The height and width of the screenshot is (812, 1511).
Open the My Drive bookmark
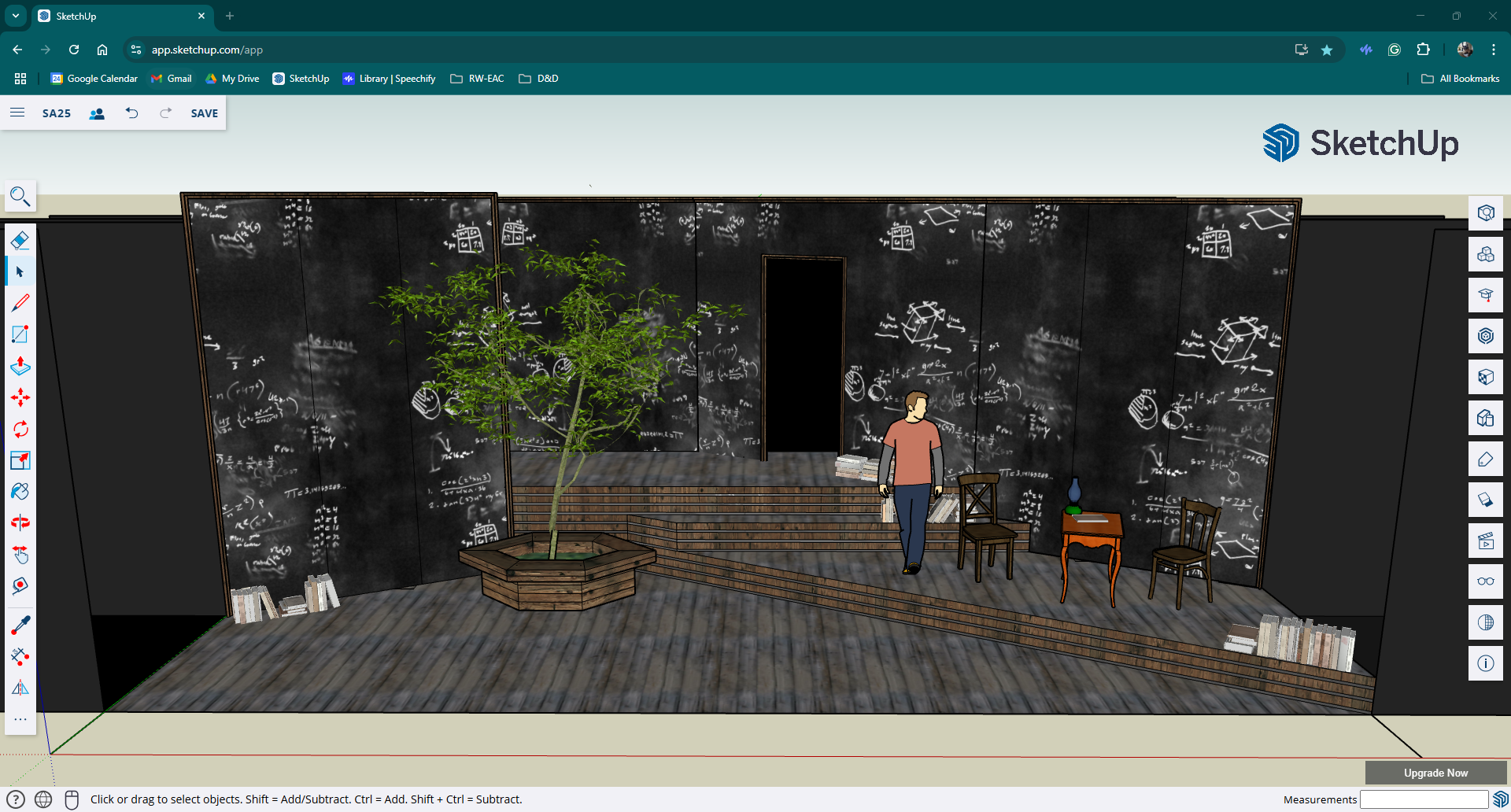[x=232, y=79]
